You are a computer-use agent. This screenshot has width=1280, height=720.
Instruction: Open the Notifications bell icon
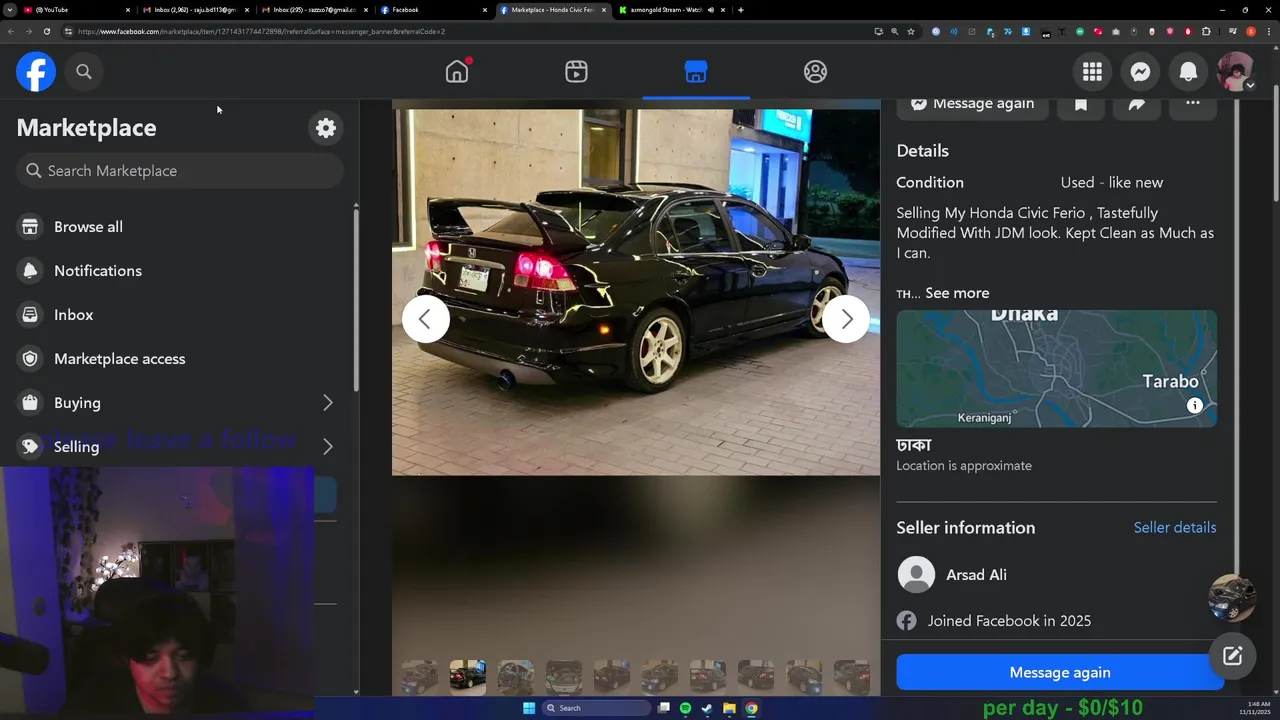(1188, 72)
